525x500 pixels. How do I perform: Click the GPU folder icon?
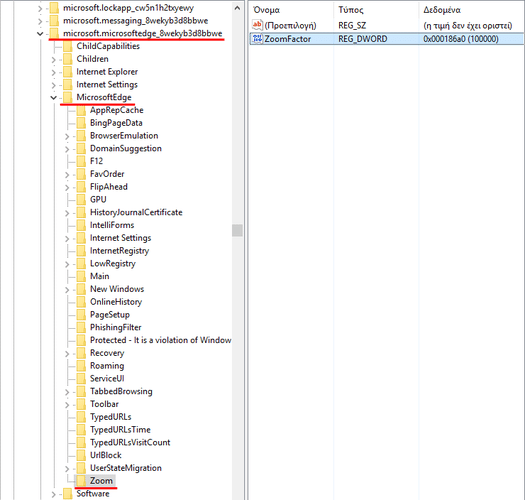pos(81,200)
